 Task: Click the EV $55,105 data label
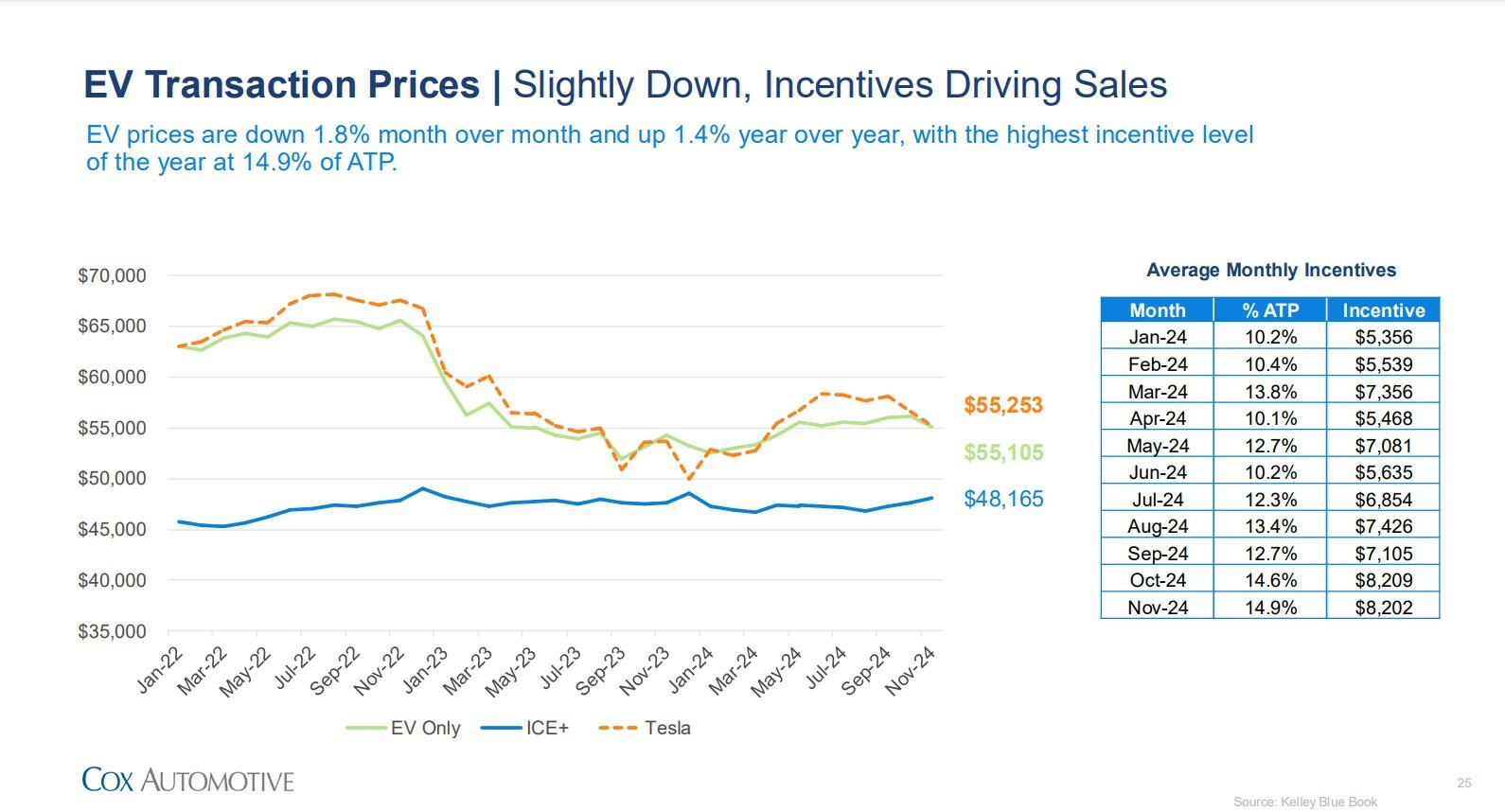click(1002, 452)
